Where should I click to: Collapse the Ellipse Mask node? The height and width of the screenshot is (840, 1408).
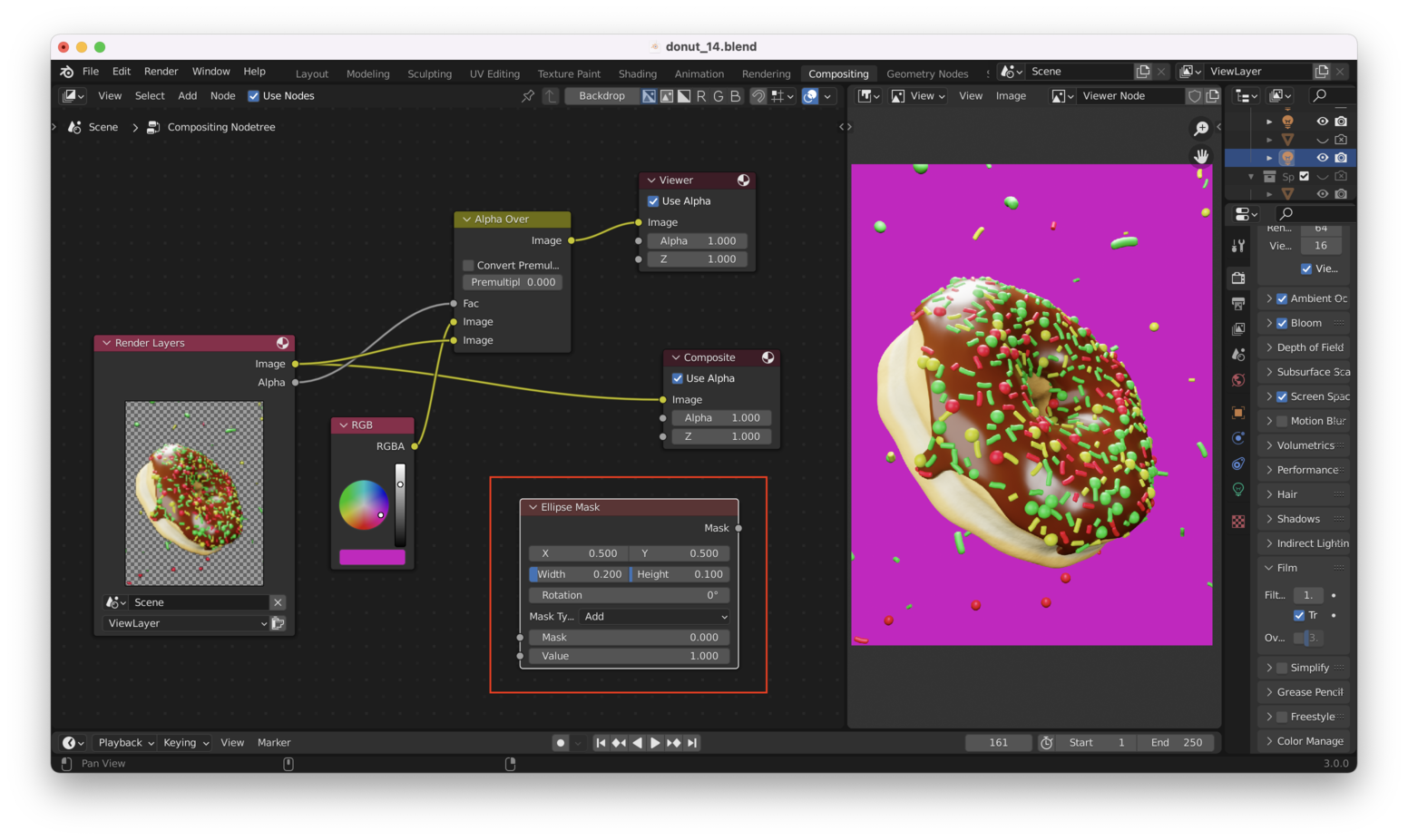533,507
